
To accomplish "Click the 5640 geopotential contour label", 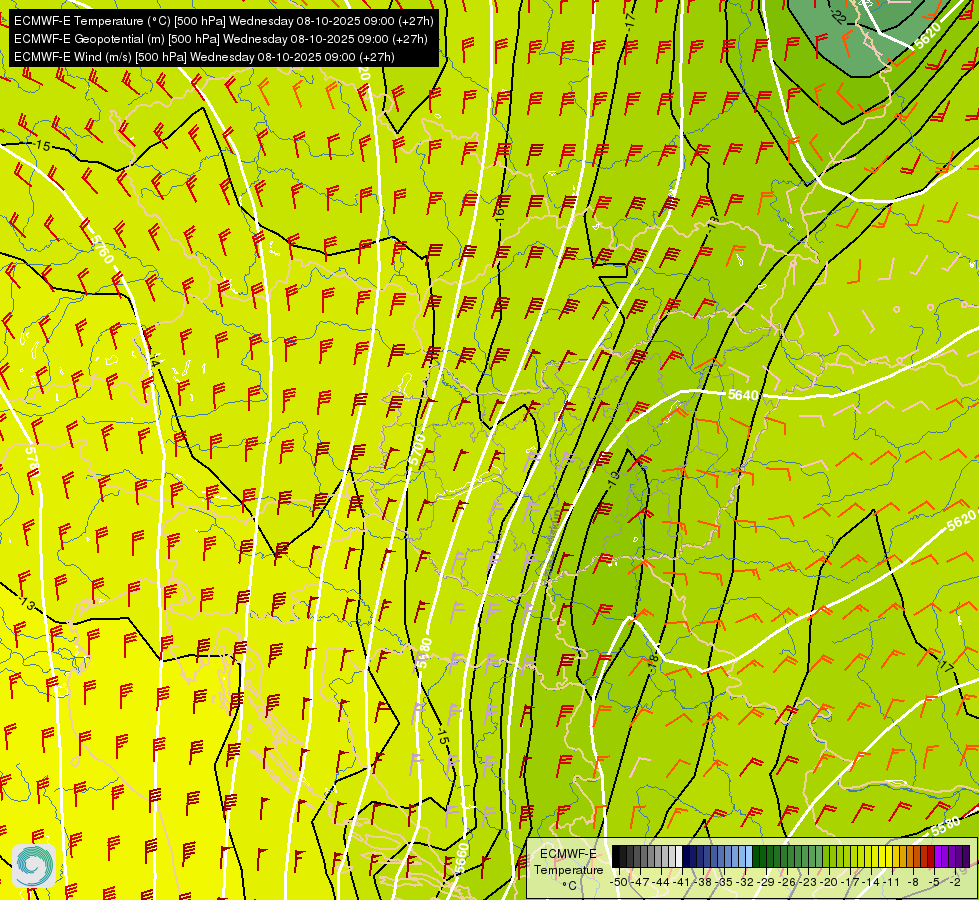I will 743,395.
